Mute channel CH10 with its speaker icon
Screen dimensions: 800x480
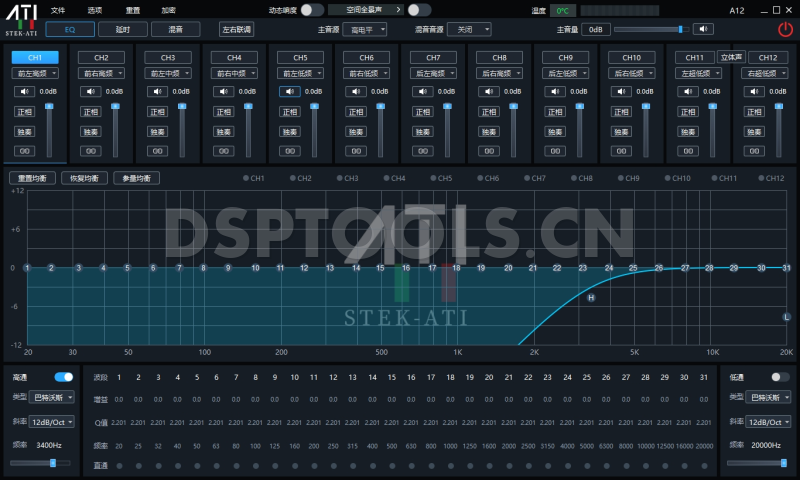[x=621, y=91]
